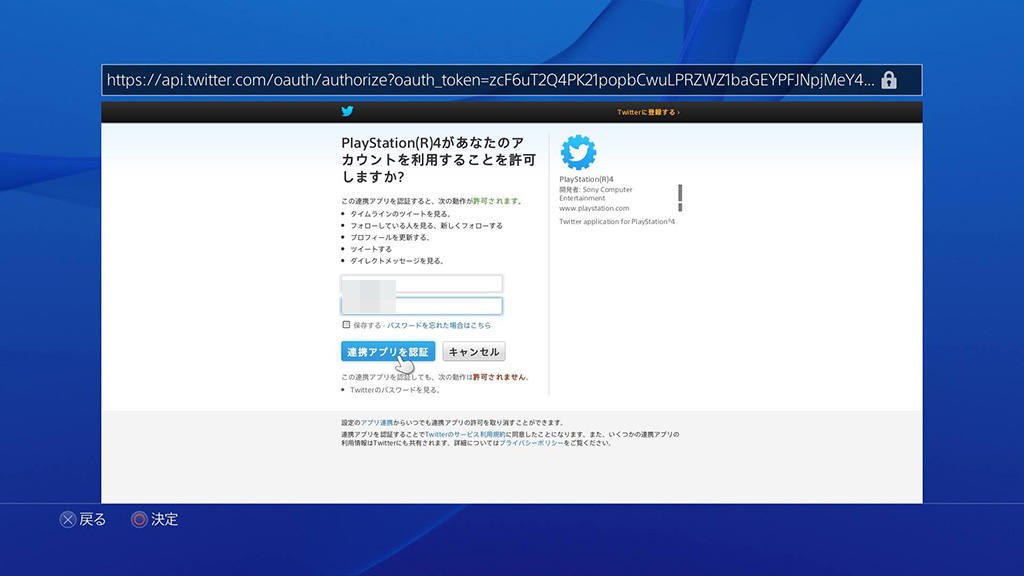The width and height of the screenshot is (1024, 576).
Task: Click the PlayStation(R)4 app gear badge icon
Action: [x=578, y=152]
